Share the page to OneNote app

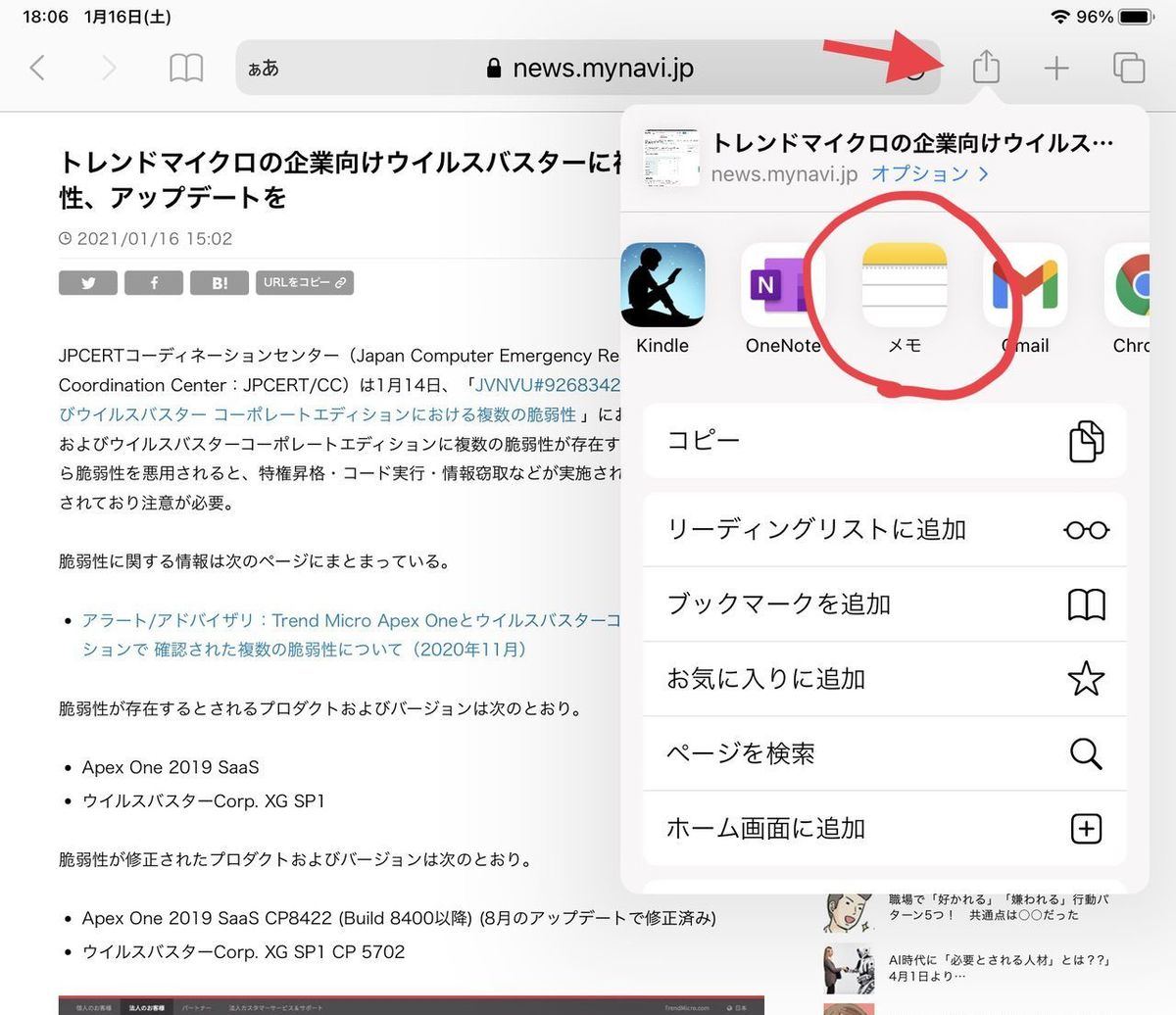[x=783, y=298]
